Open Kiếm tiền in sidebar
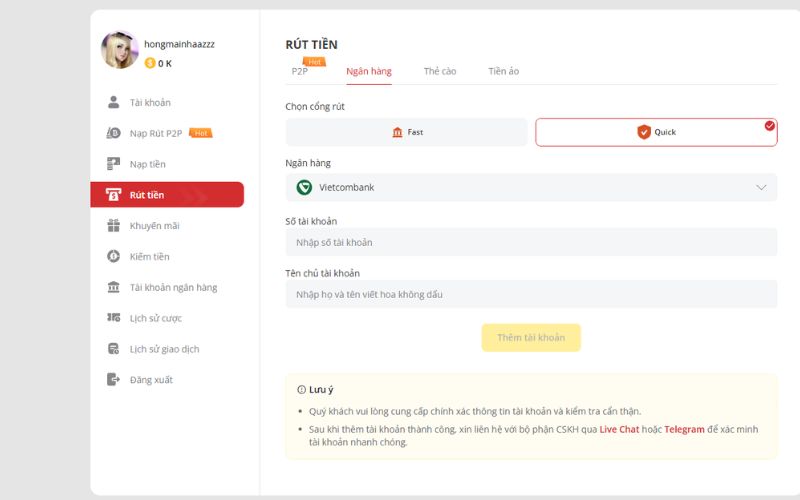Image resolution: width=800 pixels, height=500 pixels. coord(149,257)
